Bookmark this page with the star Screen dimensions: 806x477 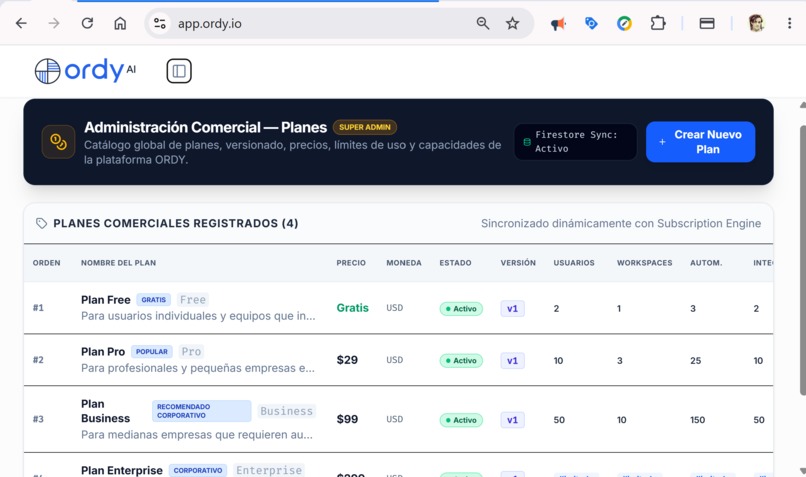point(512,23)
